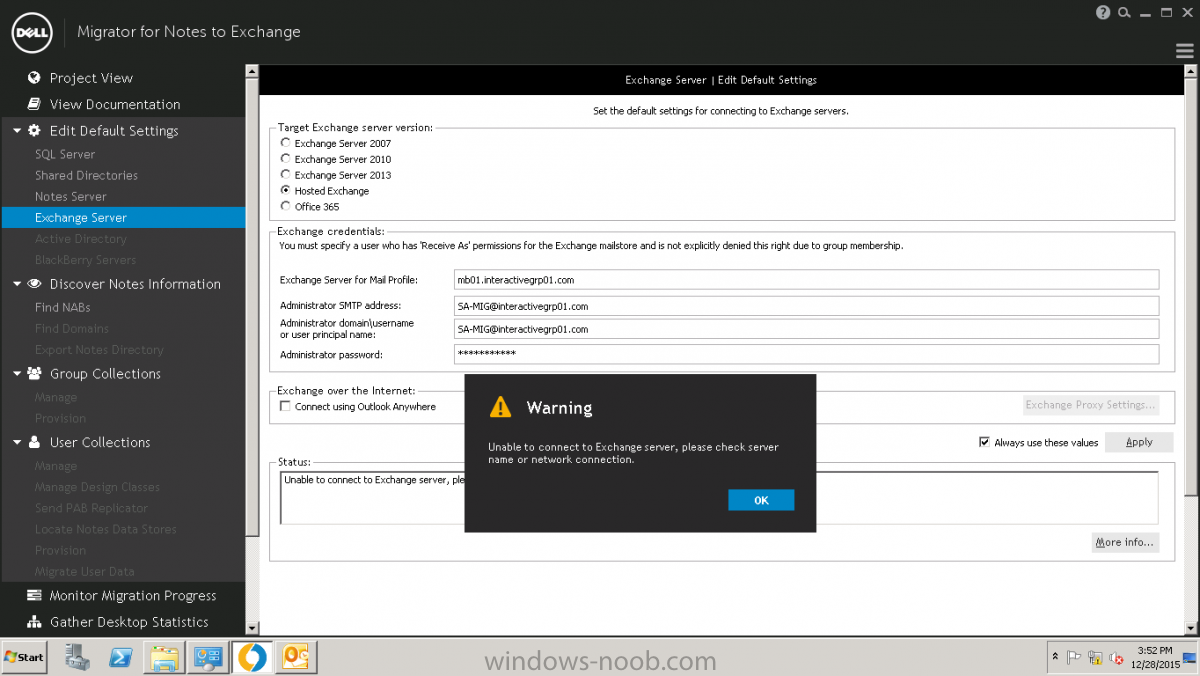Click the Administrator SMTP address field
The height and width of the screenshot is (676, 1200).
click(x=805, y=306)
